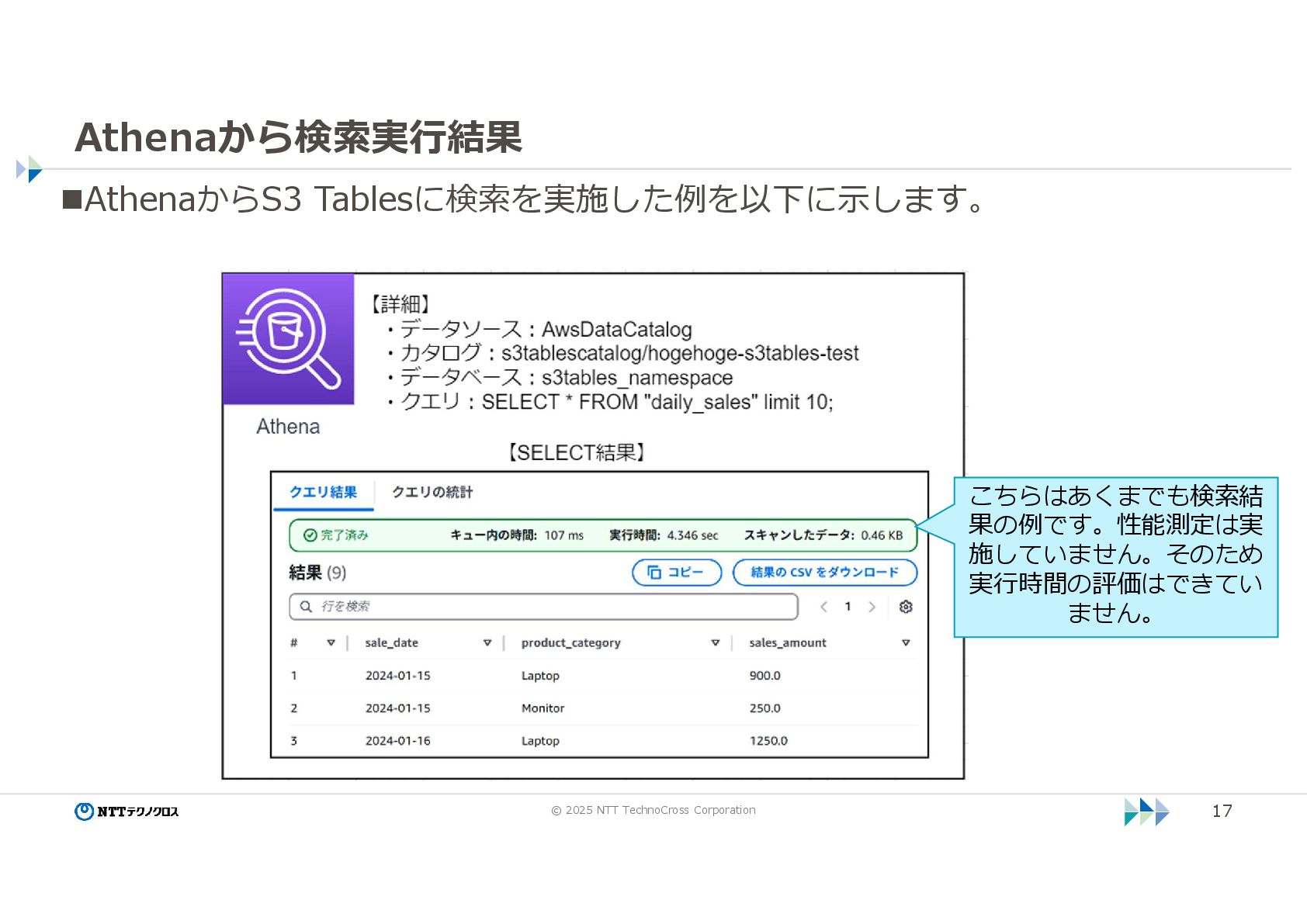Go to previous results page arrow
Image resolution: width=1307 pixels, height=924 pixels.
point(824,607)
